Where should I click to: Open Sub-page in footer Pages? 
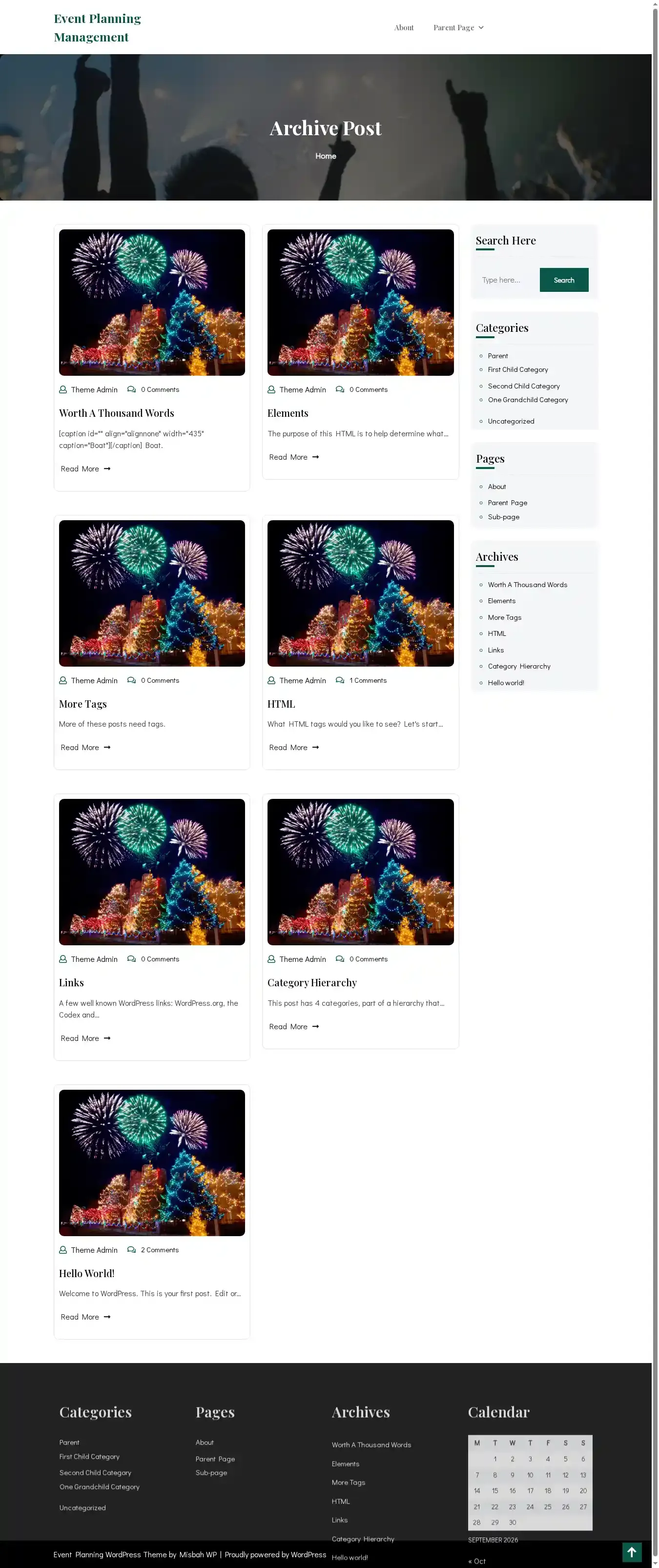coord(211,1472)
